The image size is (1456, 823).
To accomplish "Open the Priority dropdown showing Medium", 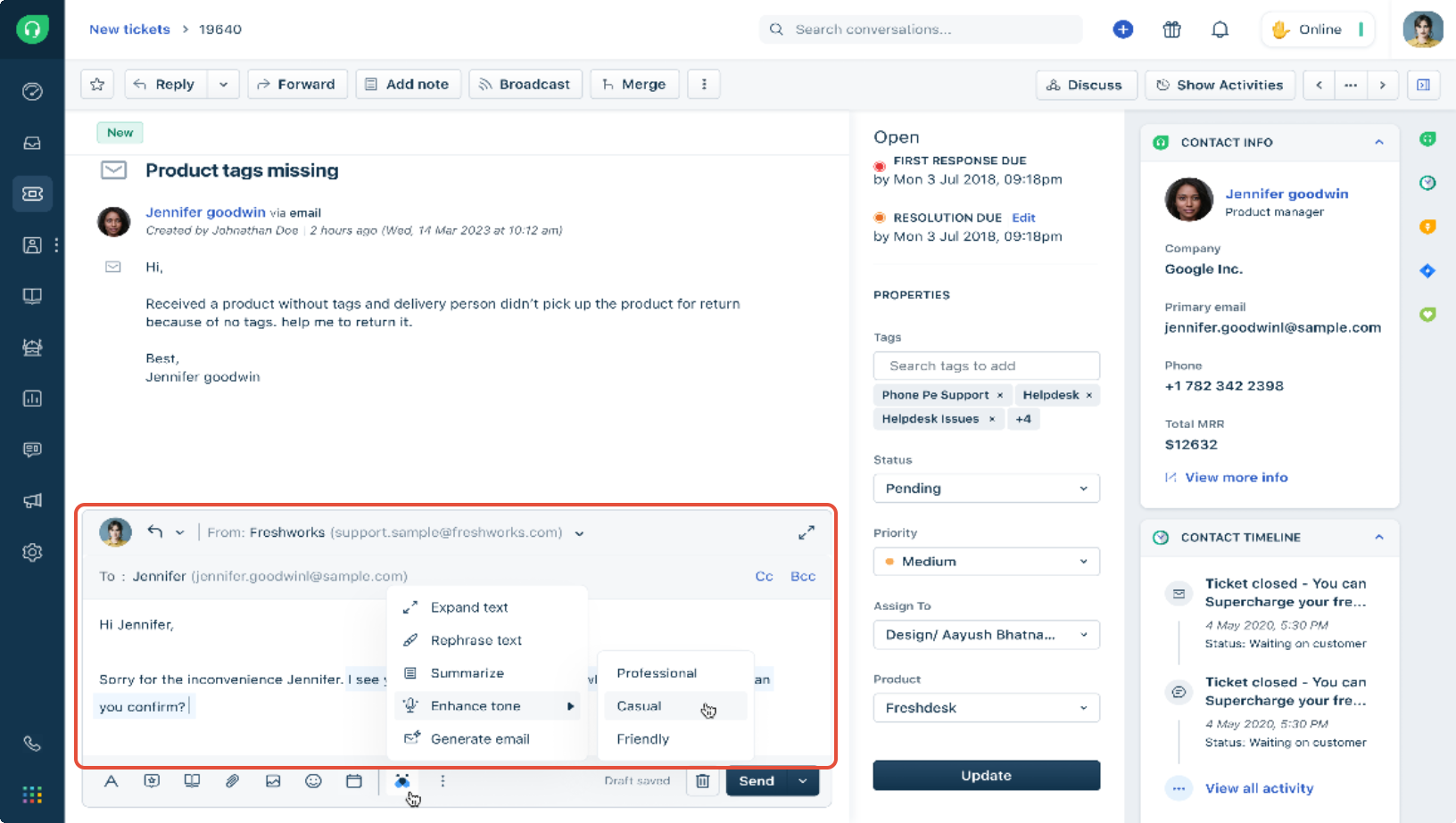I will [986, 562].
